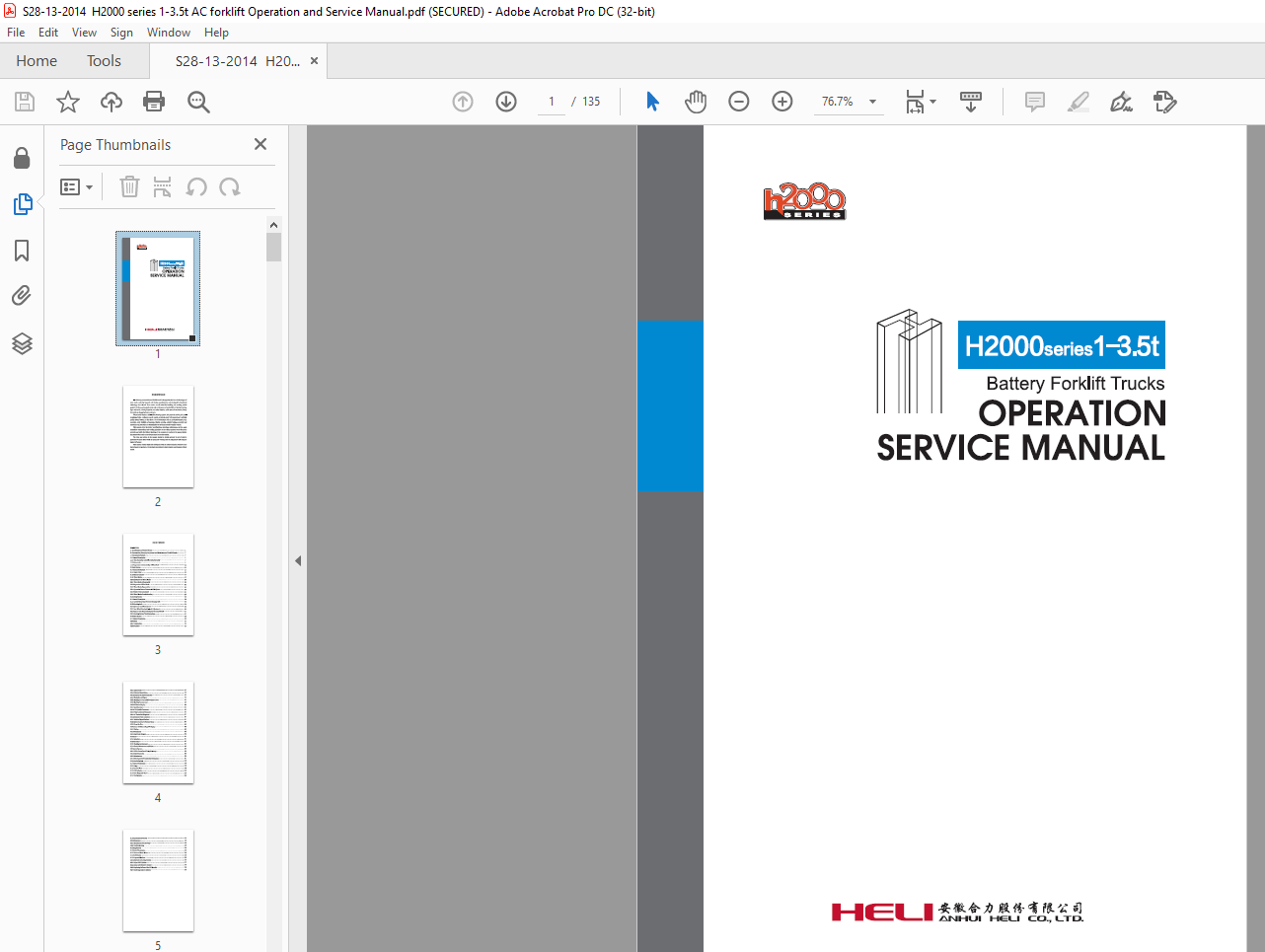This screenshot has height=952, width=1265.
Task: Click the scrolling mode read icon
Action: [x=971, y=102]
